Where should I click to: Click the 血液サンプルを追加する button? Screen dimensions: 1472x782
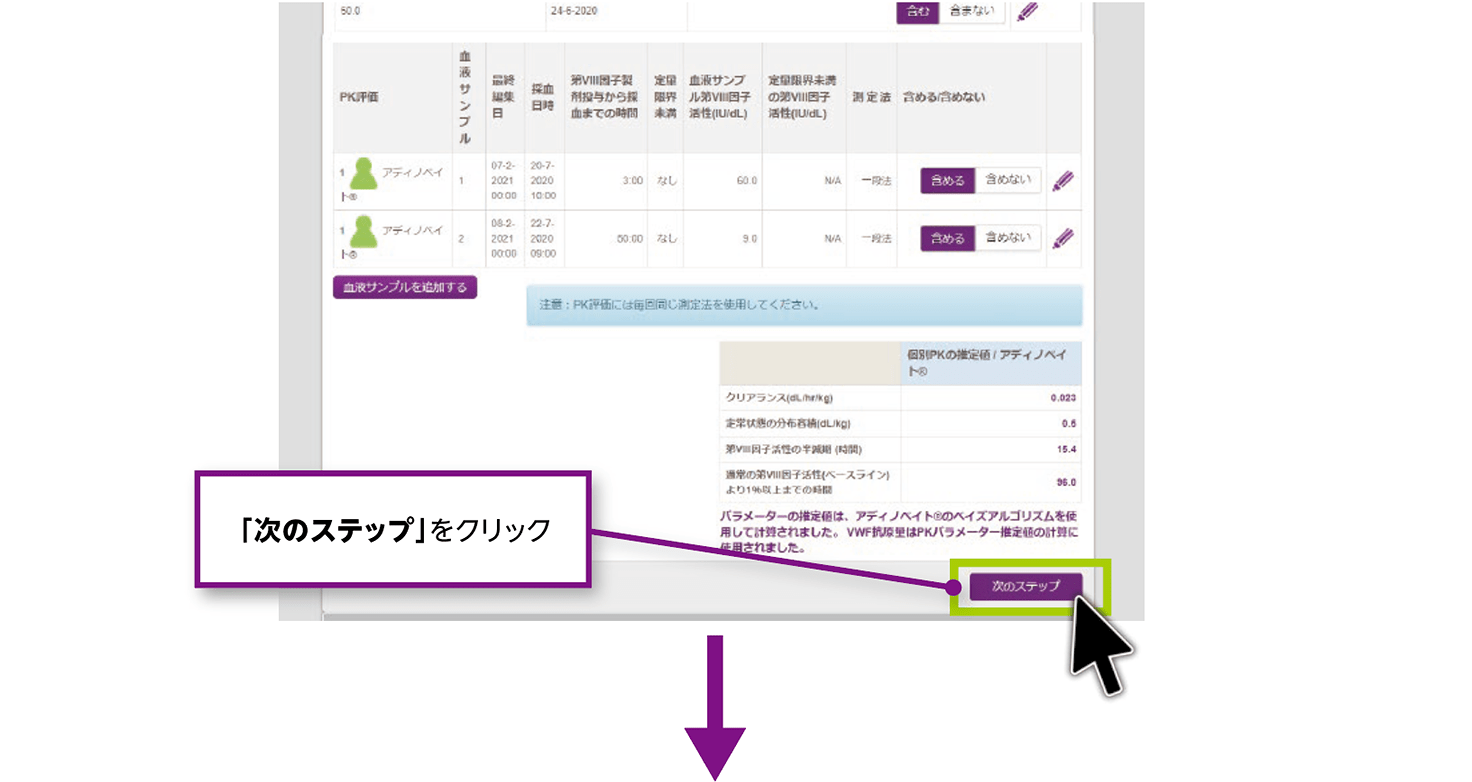405,288
